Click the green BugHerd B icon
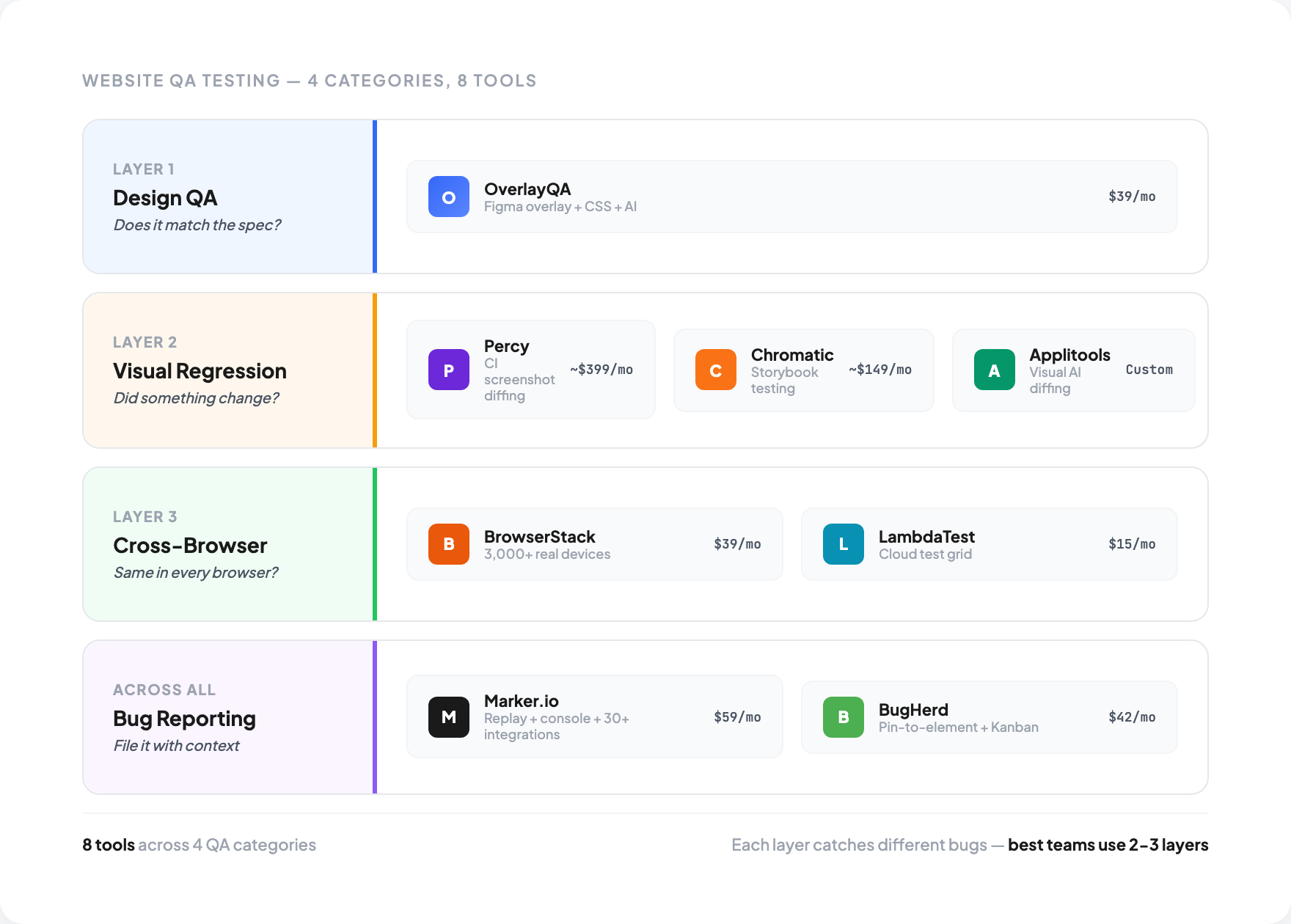The image size is (1291, 924). point(844,717)
